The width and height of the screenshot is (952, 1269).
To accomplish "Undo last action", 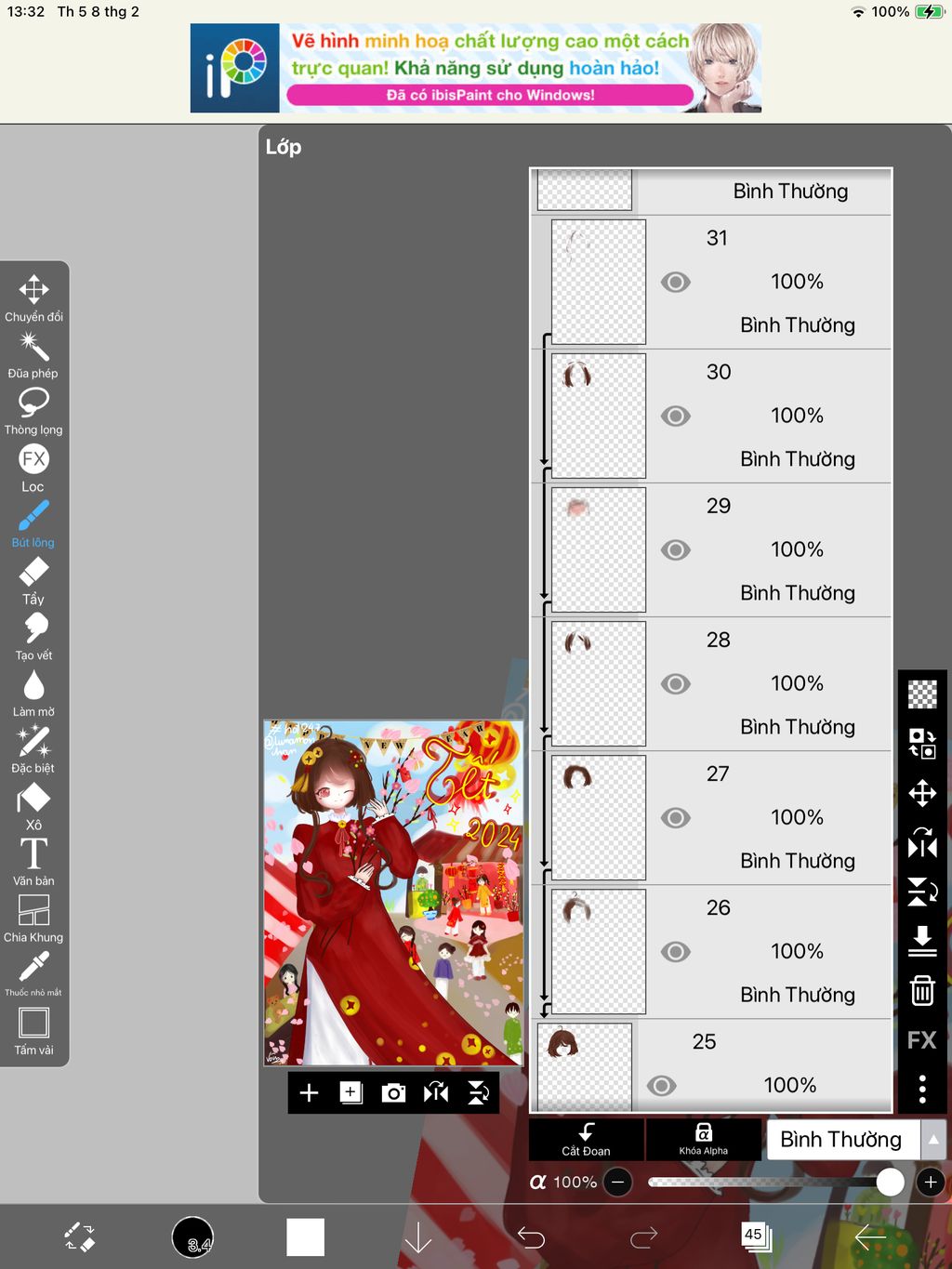I will point(531,1237).
